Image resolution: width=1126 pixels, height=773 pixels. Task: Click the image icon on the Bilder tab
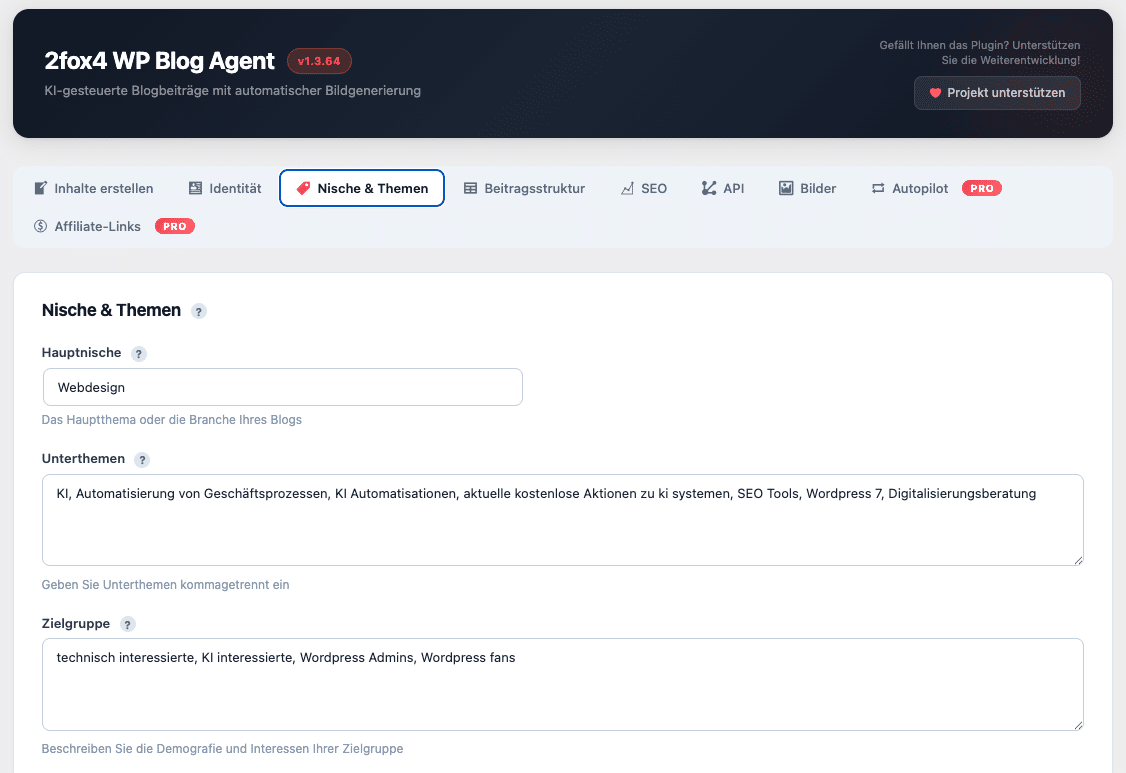point(785,188)
